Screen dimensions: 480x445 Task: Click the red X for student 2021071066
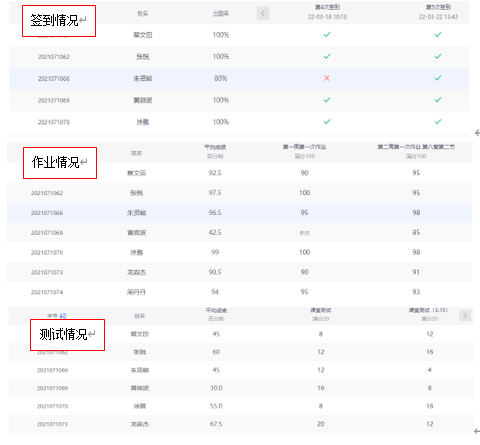(327, 78)
